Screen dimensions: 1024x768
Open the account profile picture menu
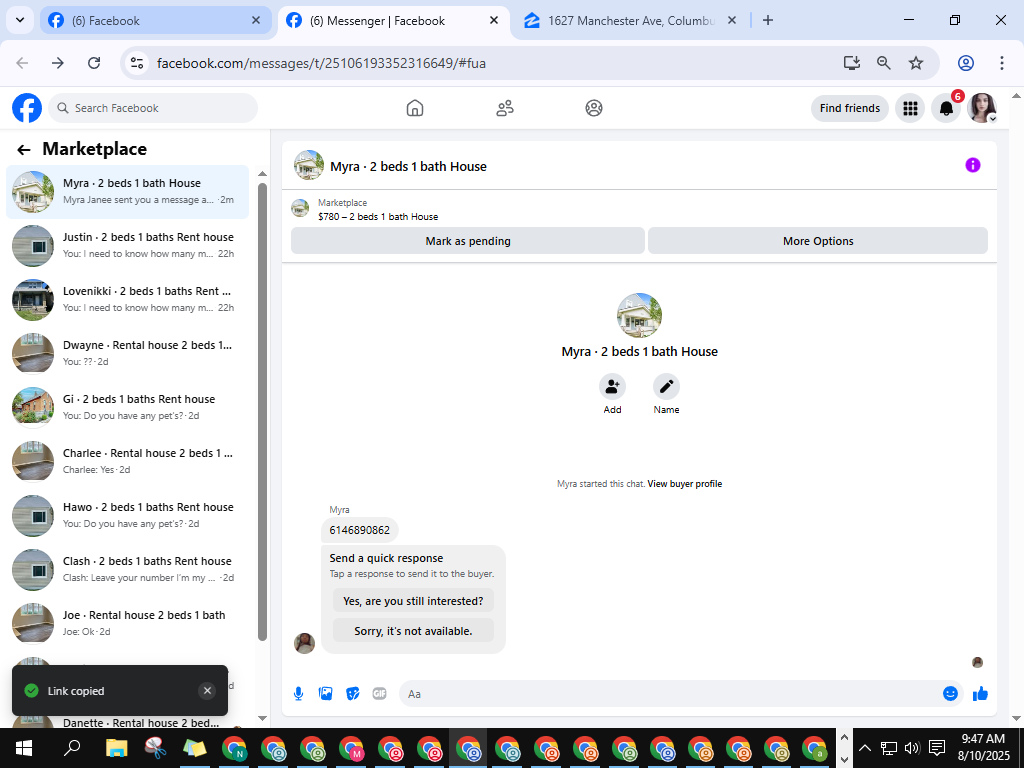(982, 108)
